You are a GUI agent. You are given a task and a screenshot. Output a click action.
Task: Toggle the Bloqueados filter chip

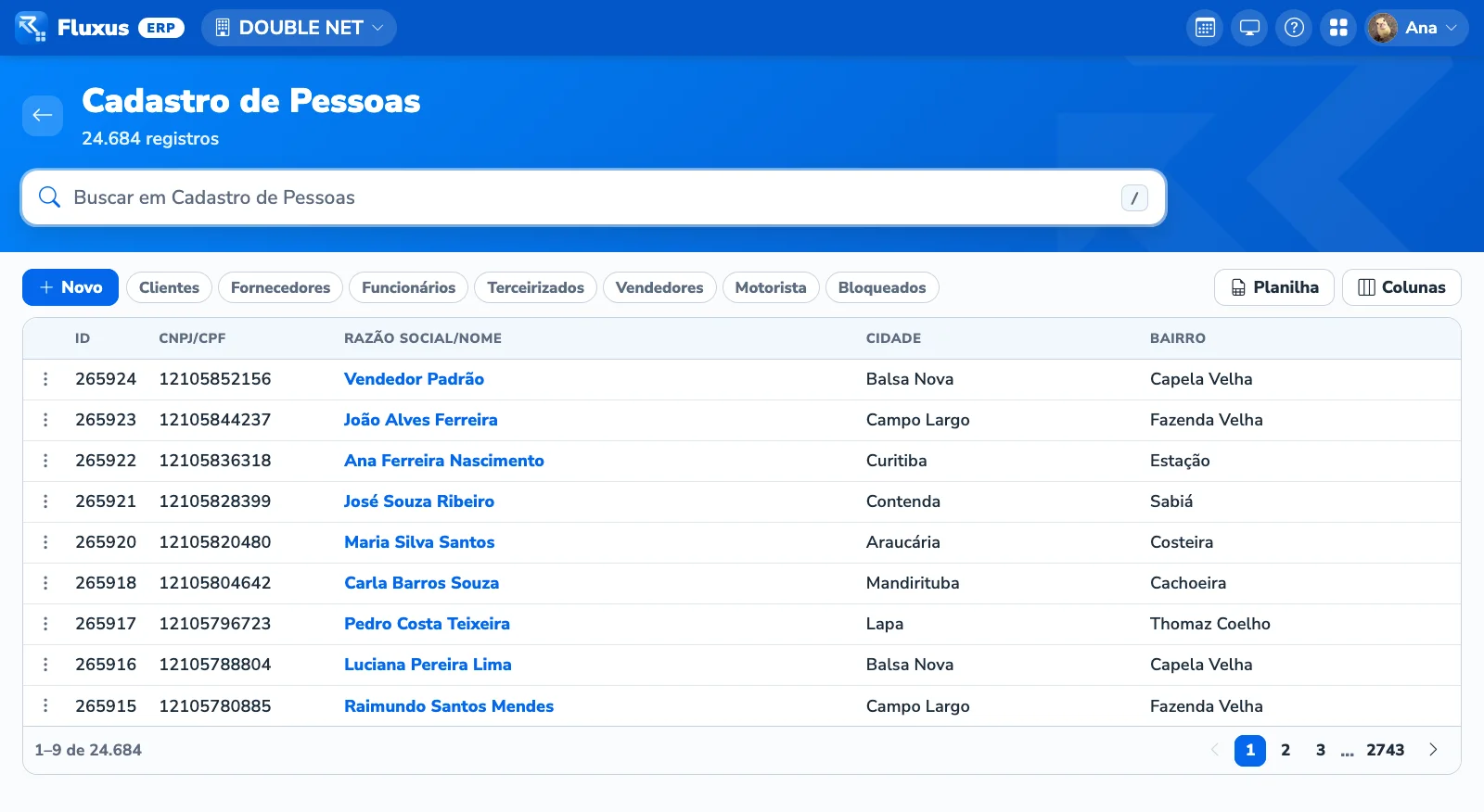pyautogui.click(x=882, y=287)
